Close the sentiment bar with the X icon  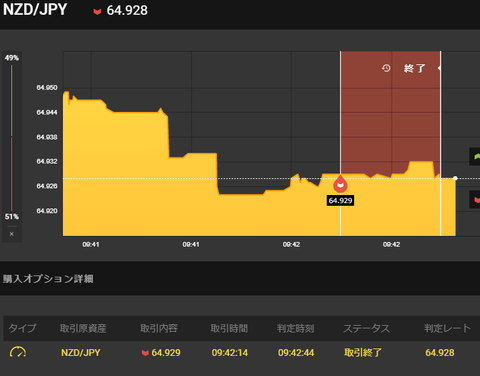(x=12, y=234)
